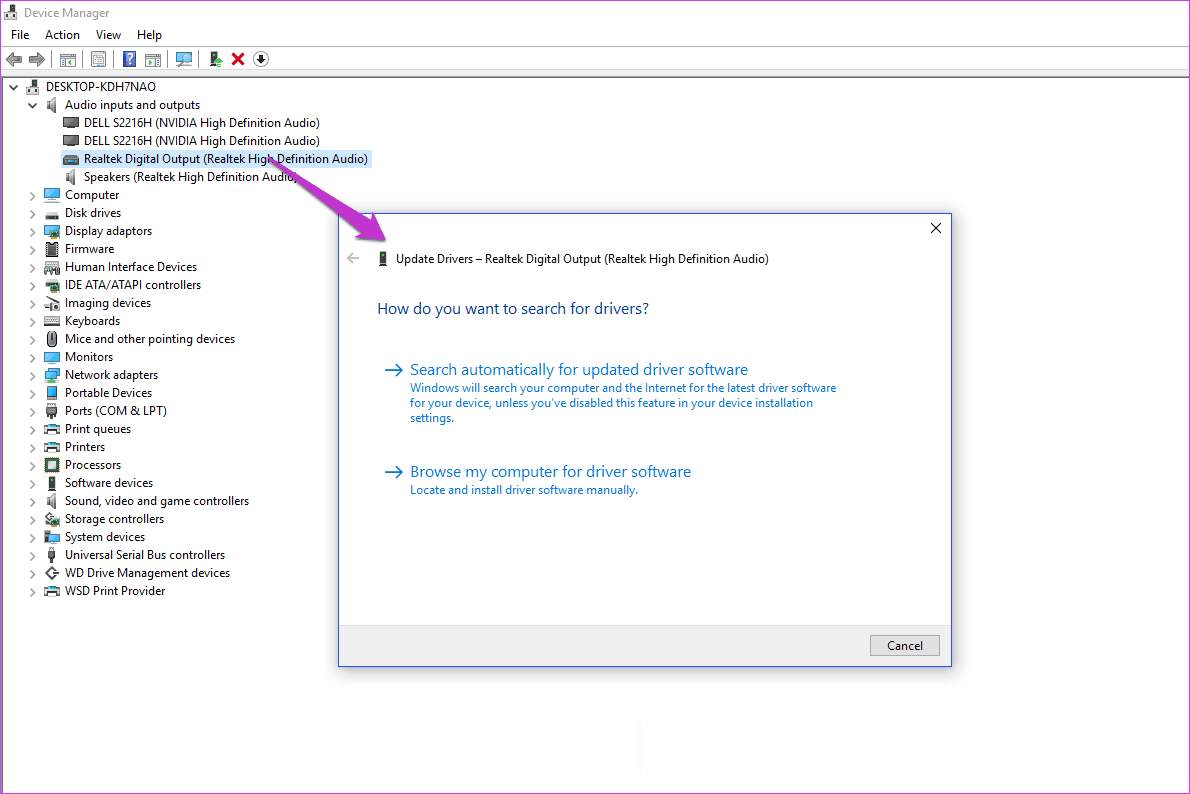Image resolution: width=1190 pixels, height=794 pixels.
Task: Expand Sound, video and game controllers
Action: 33,502
